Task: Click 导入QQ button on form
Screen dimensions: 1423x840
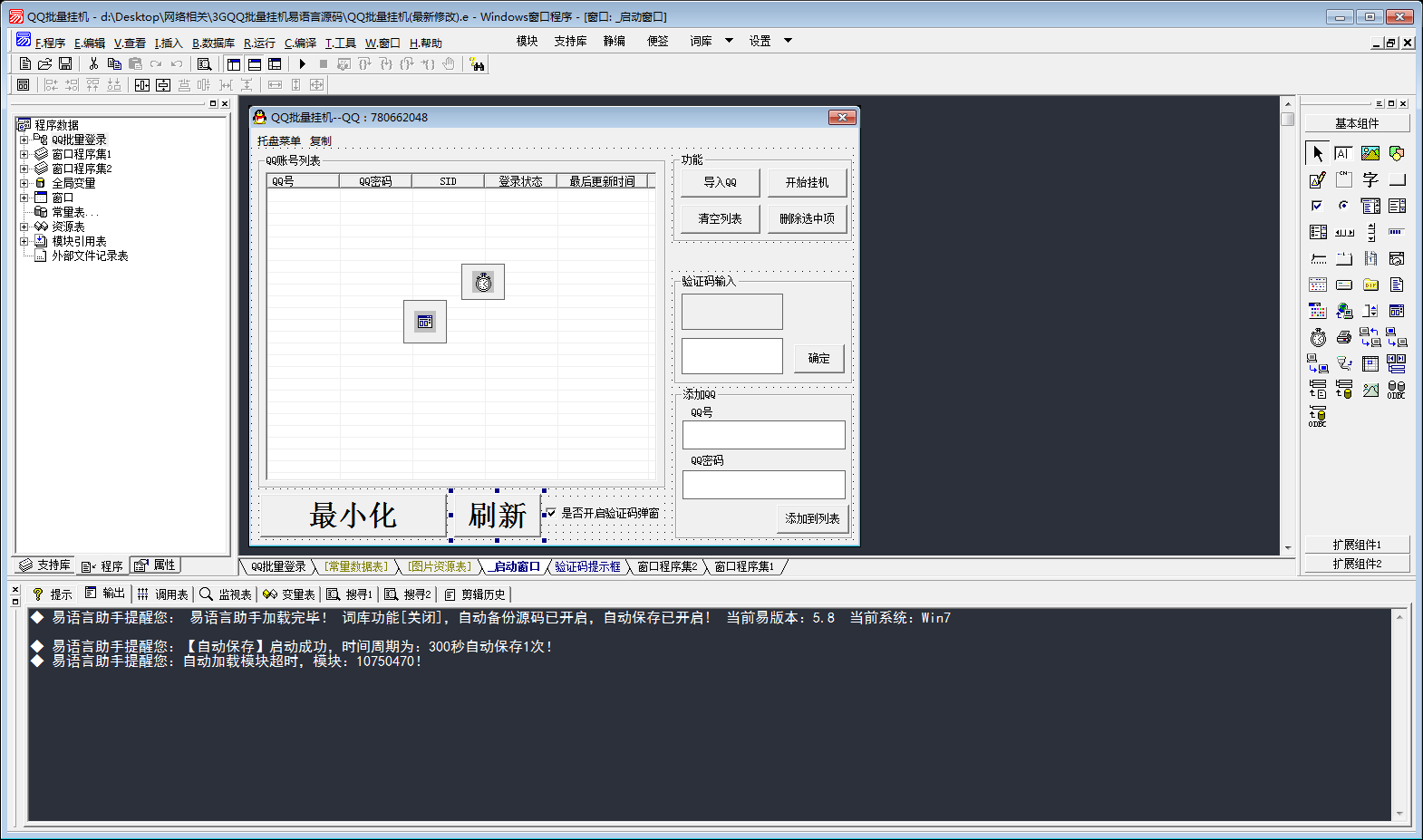Action: click(x=721, y=182)
